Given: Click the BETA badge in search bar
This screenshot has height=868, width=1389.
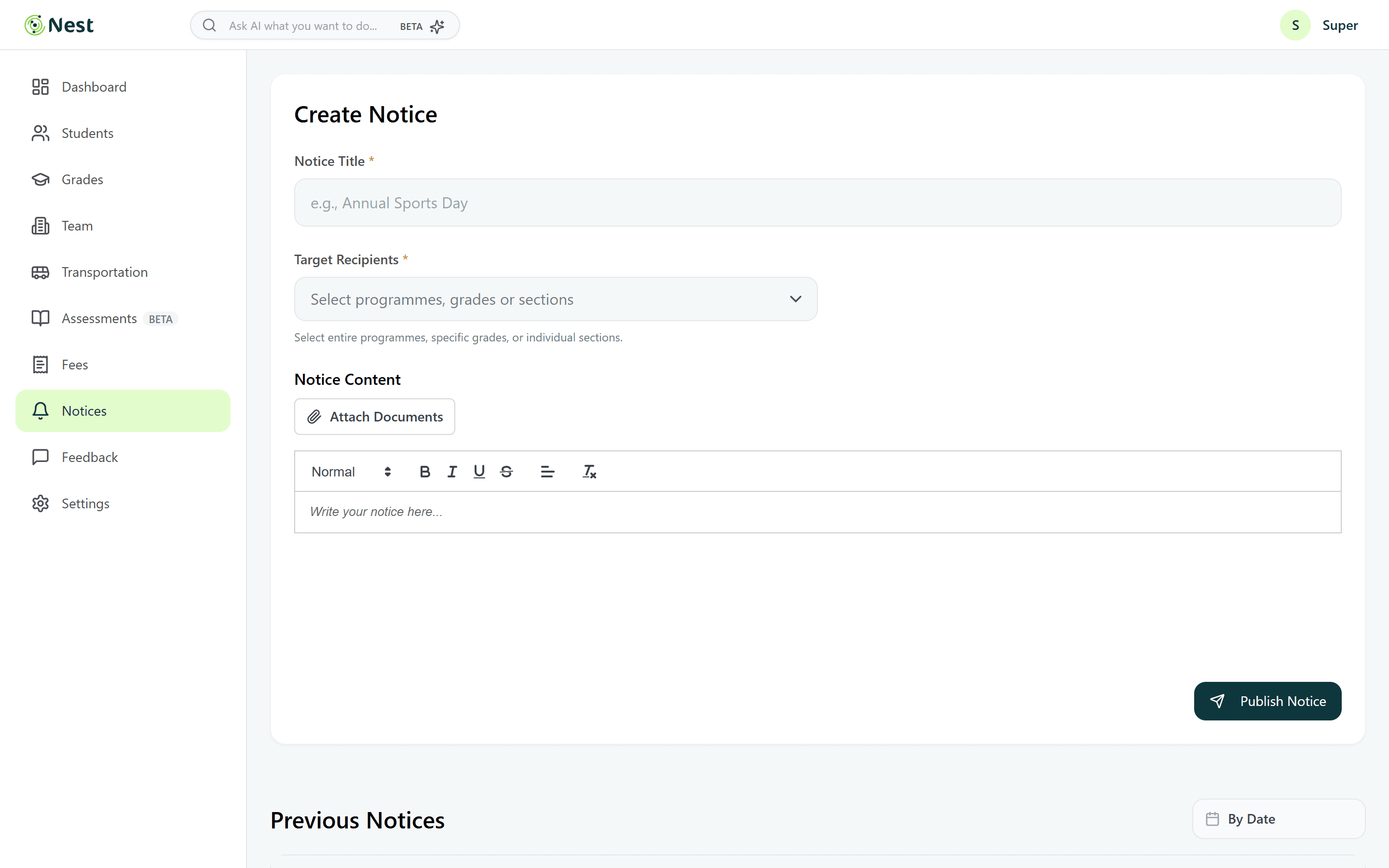Looking at the screenshot, I should pyautogui.click(x=411, y=27).
